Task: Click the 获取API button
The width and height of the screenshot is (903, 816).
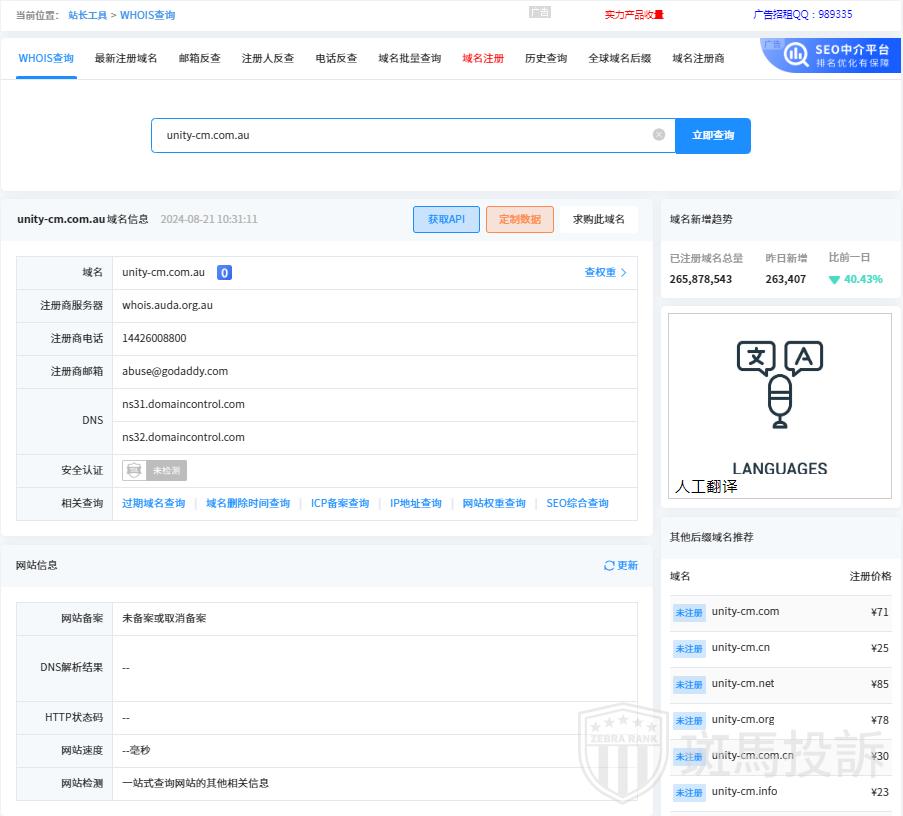Action: 446,219
